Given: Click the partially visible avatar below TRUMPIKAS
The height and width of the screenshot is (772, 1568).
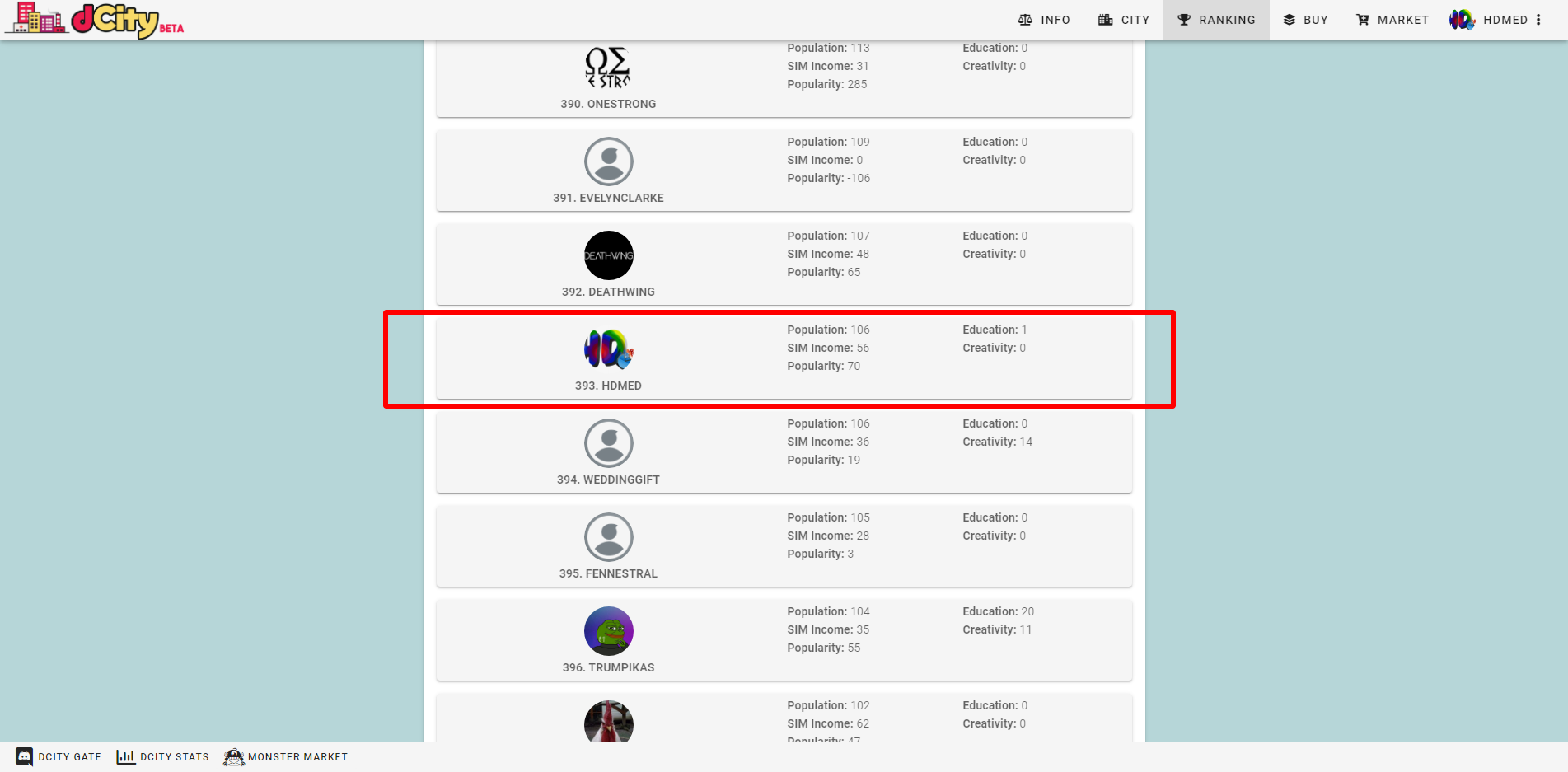Looking at the screenshot, I should (609, 722).
